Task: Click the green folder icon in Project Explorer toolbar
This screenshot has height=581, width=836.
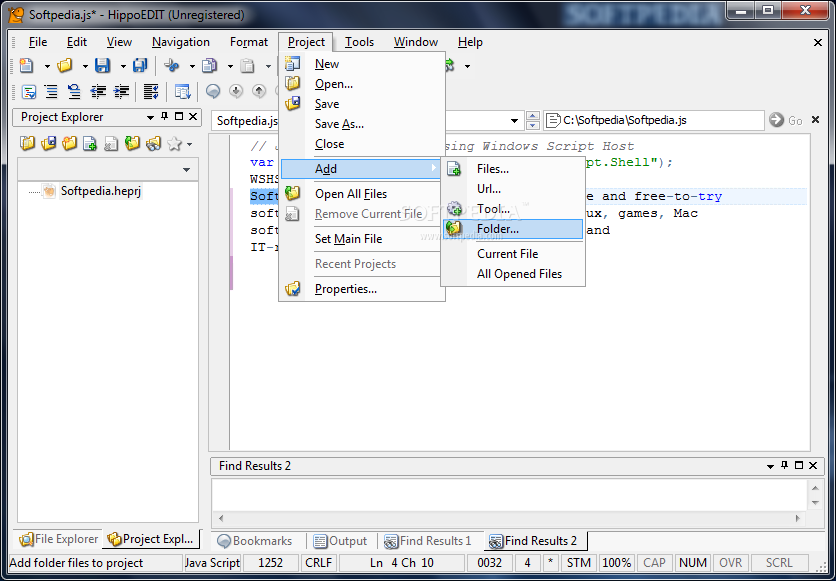Action: click(x=132, y=143)
